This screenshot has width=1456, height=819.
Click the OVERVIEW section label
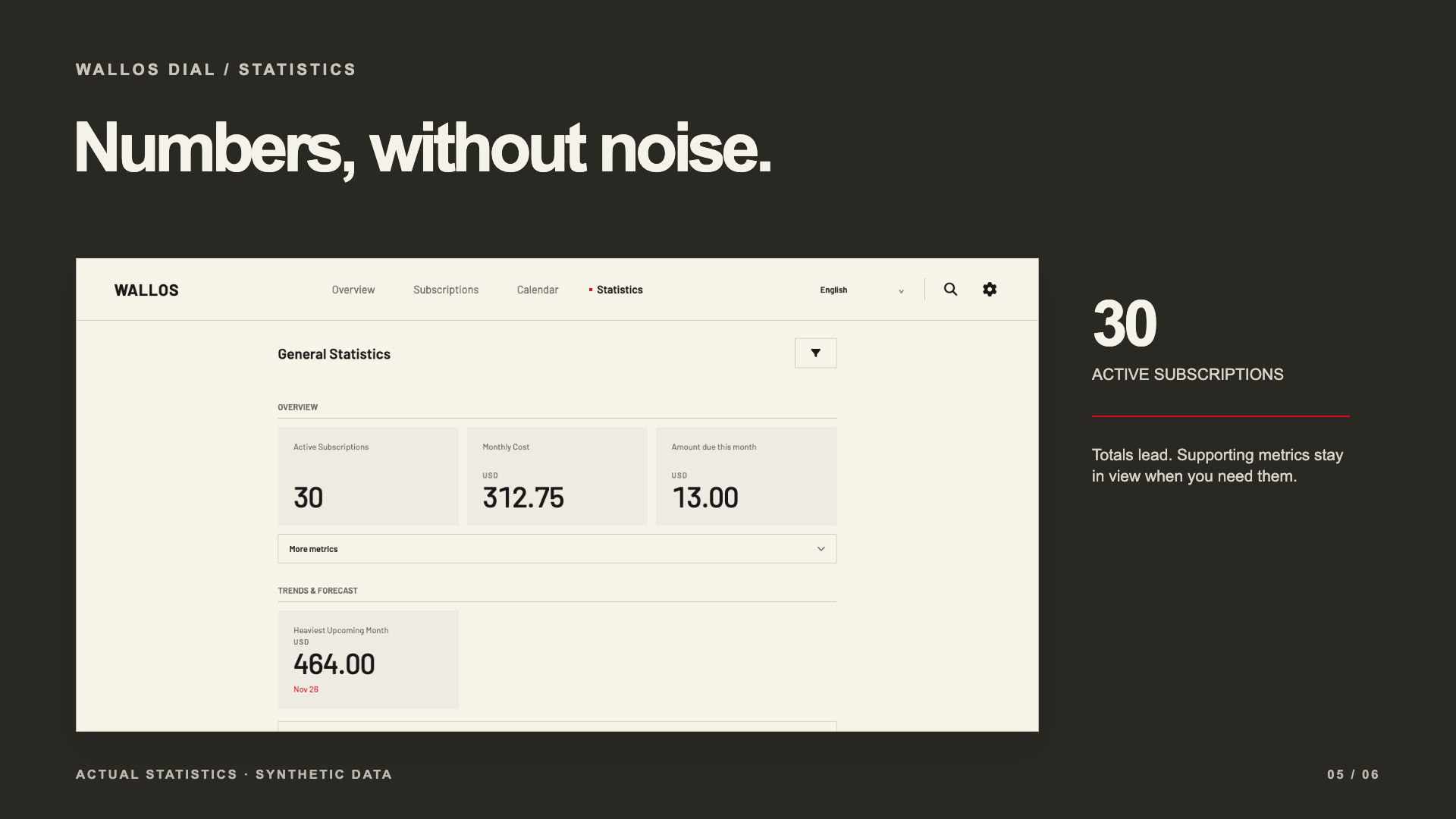point(297,407)
